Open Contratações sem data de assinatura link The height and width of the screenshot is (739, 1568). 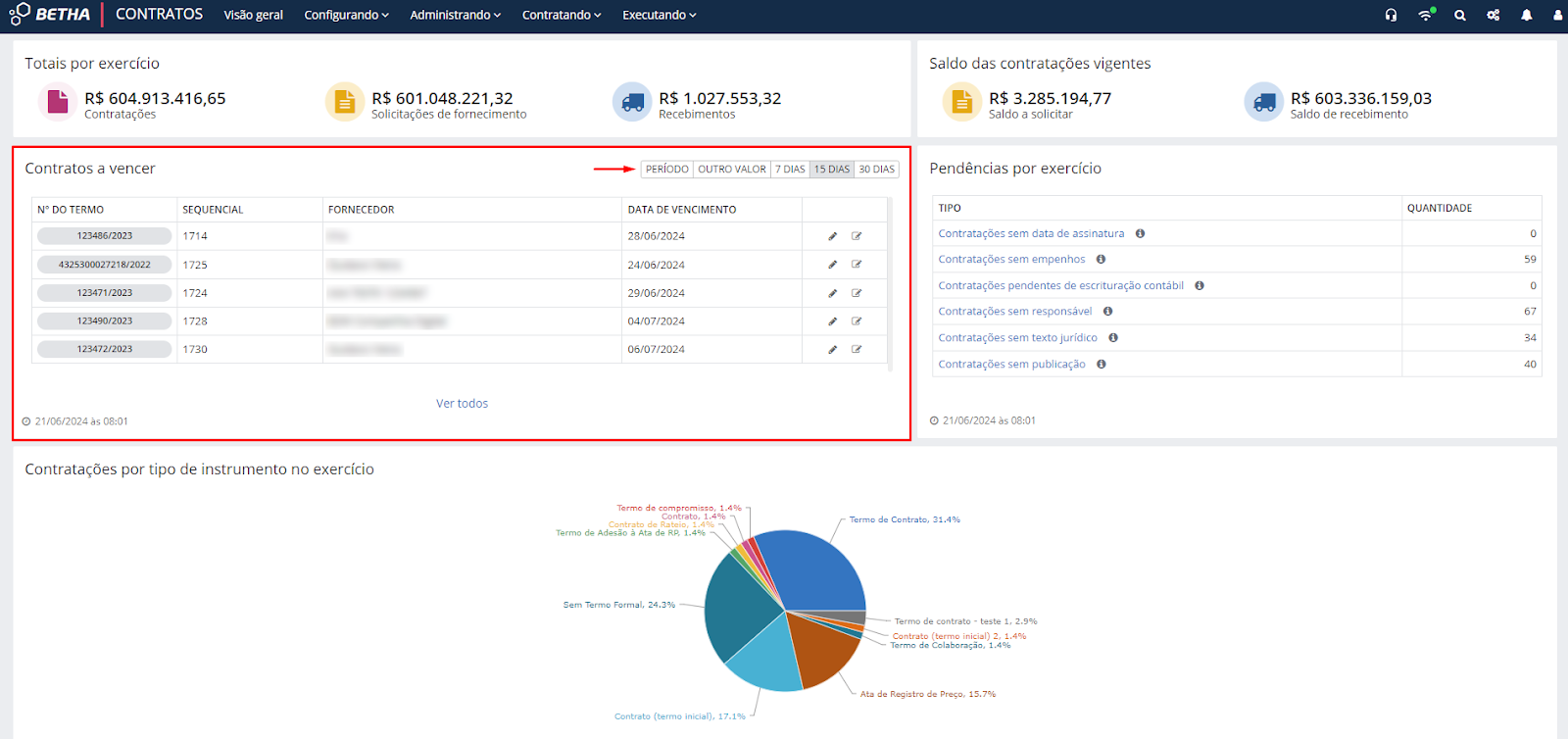tap(1031, 233)
